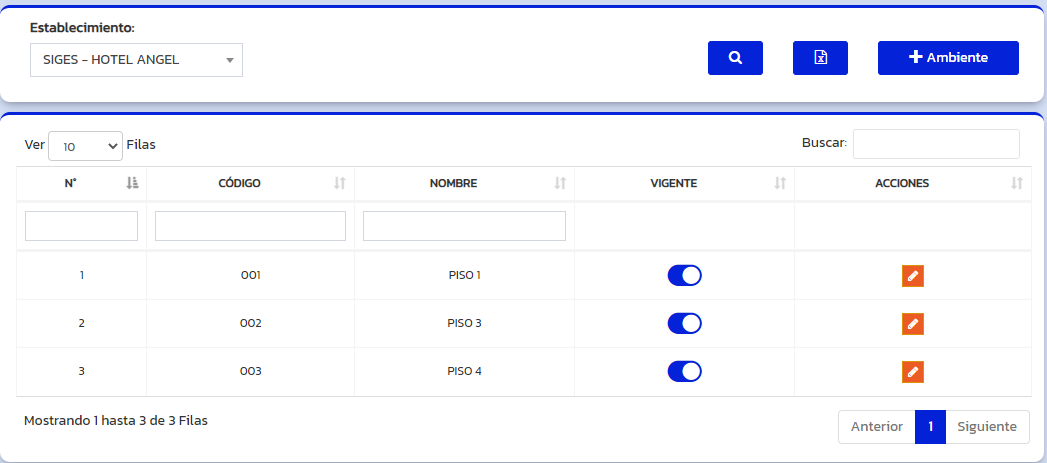Sort the table by VIGENTE column

coord(780,183)
